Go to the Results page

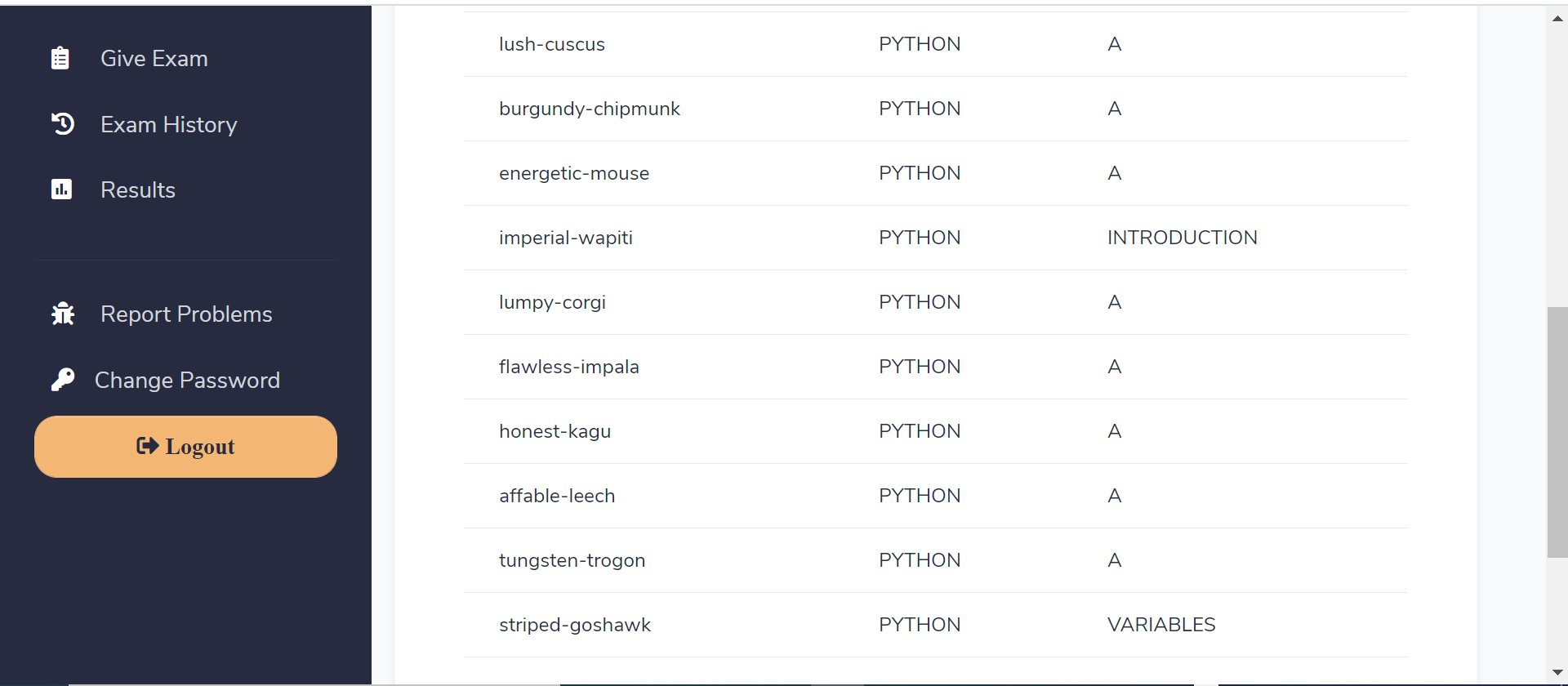coord(137,189)
